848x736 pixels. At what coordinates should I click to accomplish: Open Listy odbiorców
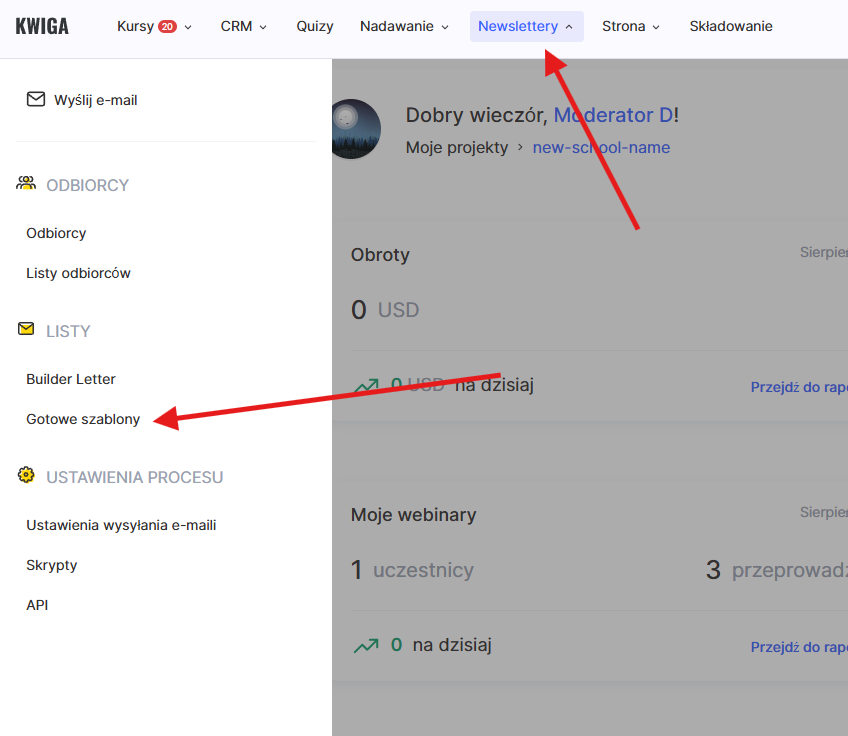[x=78, y=273]
